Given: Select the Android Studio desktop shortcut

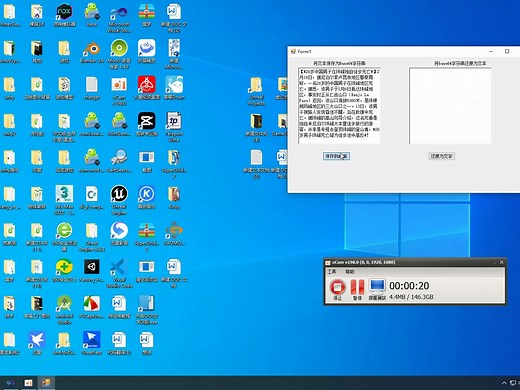Looking at the screenshot, I should (x=64, y=304).
